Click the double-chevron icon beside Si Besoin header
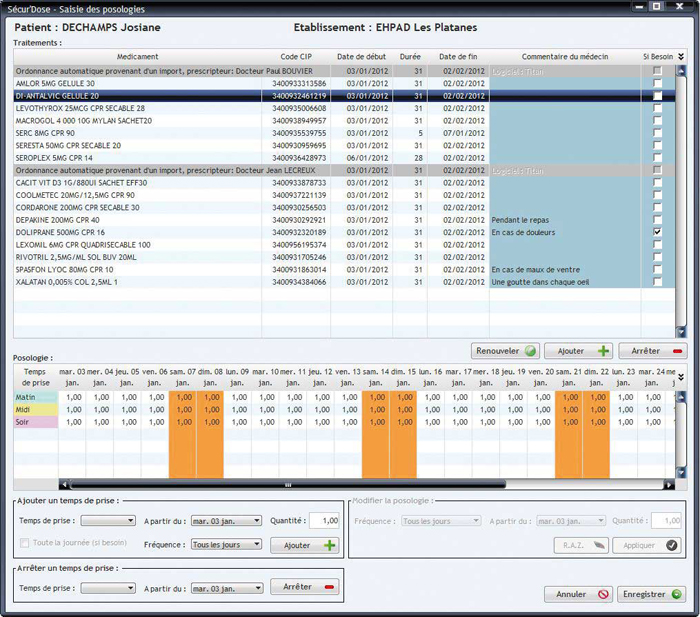Screen dimensions: 700x617 pyautogui.click(x=681, y=57)
